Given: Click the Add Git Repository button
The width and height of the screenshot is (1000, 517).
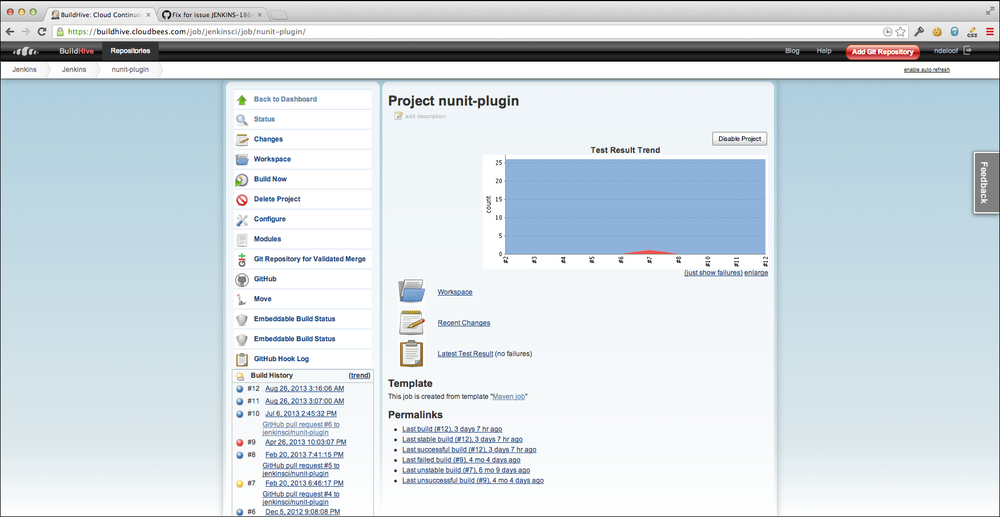Looking at the screenshot, I should (x=882, y=51).
